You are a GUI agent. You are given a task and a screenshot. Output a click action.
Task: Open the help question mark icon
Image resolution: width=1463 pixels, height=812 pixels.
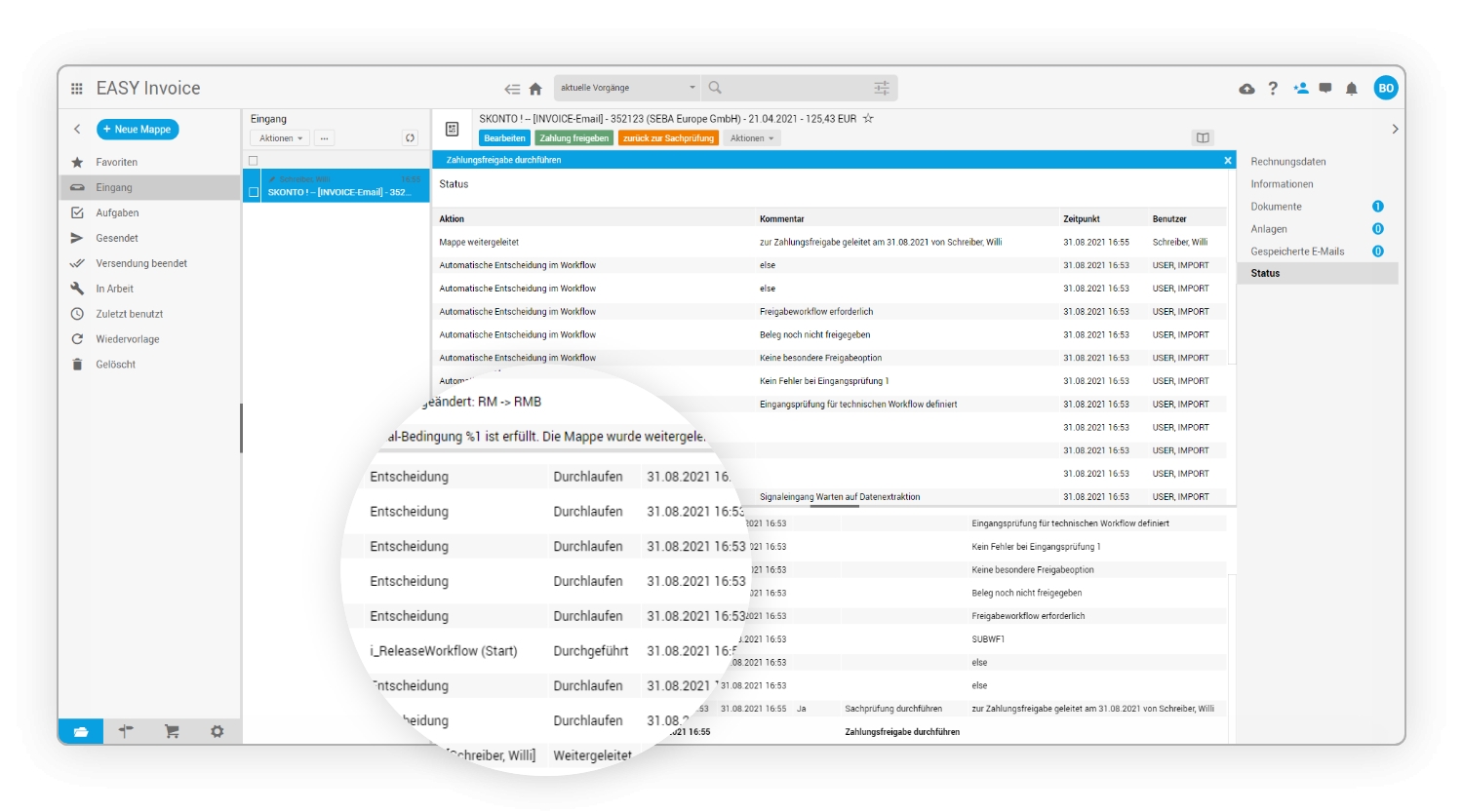pos(1273,89)
